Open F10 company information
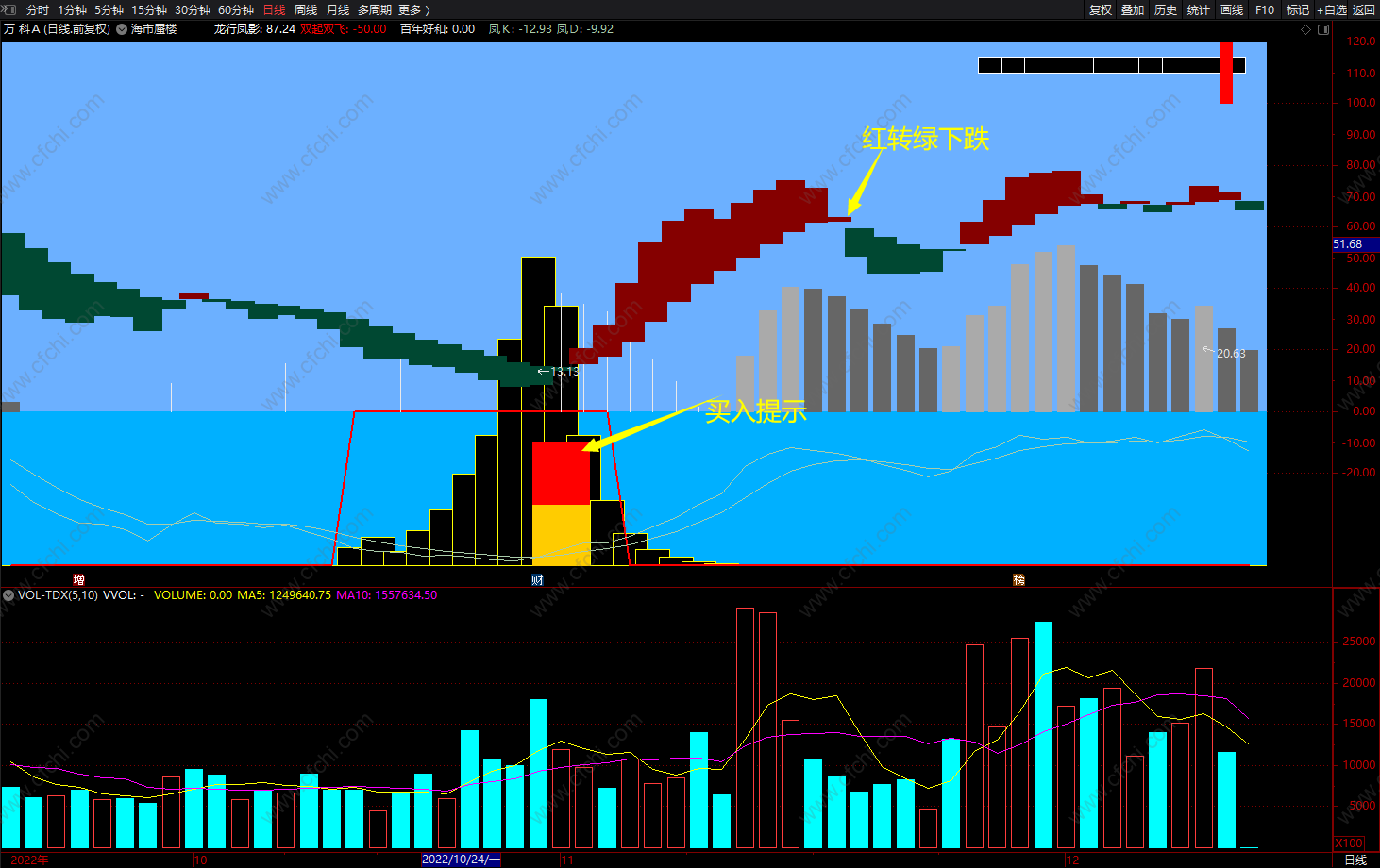1380x868 pixels. point(1265,9)
